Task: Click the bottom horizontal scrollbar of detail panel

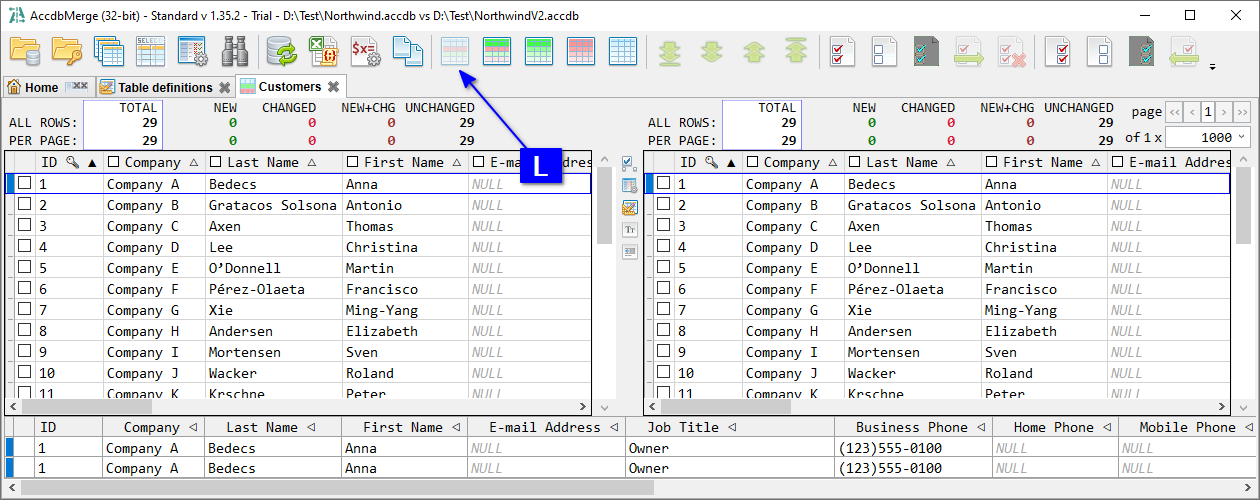Action: [330, 488]
